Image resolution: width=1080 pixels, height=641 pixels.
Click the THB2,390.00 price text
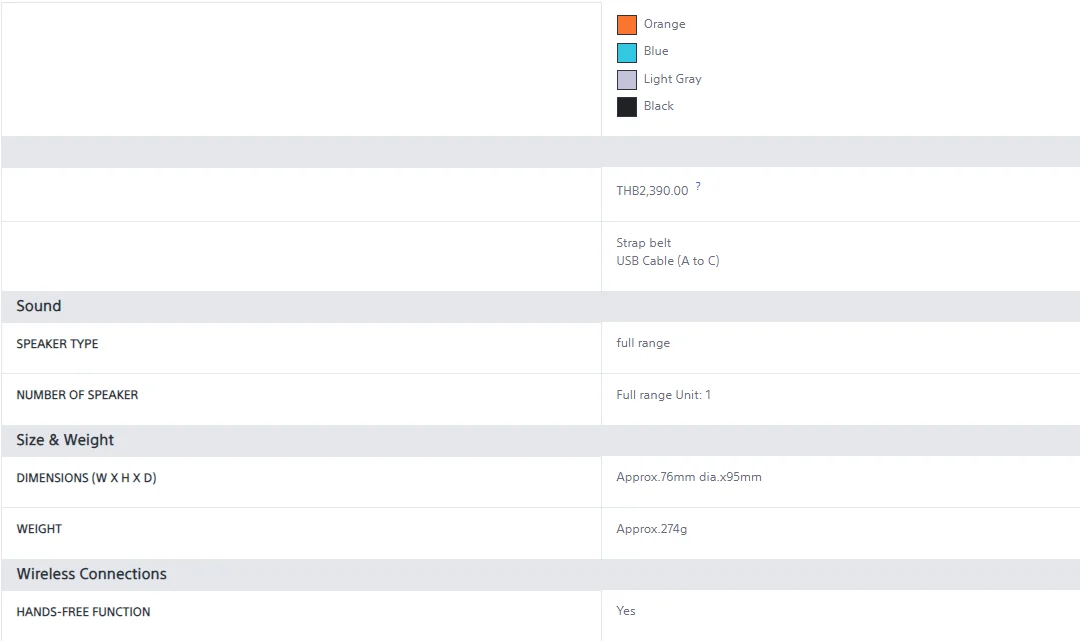pyautogui.click(x=652, y=191)
